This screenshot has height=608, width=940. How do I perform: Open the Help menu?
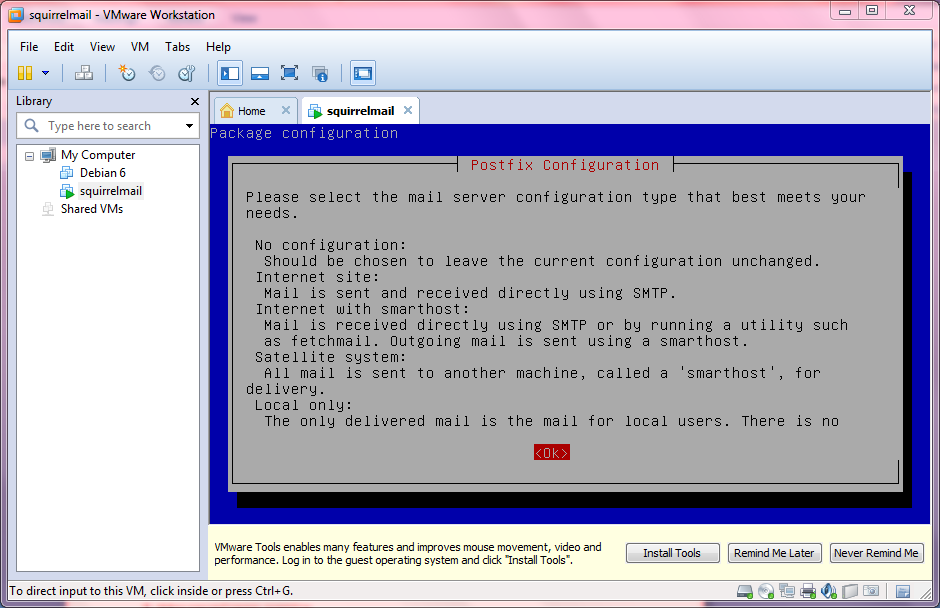[218, 47]
